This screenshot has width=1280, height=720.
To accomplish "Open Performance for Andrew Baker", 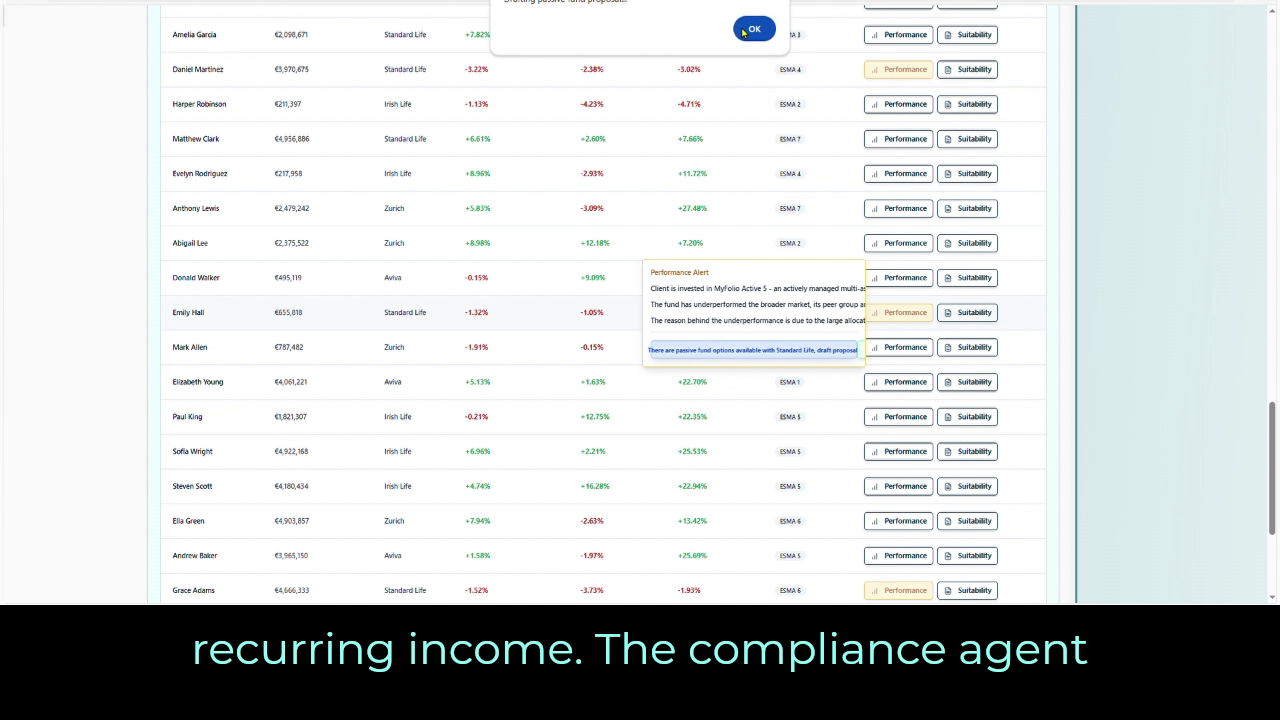I will click(x=898, y=556).
